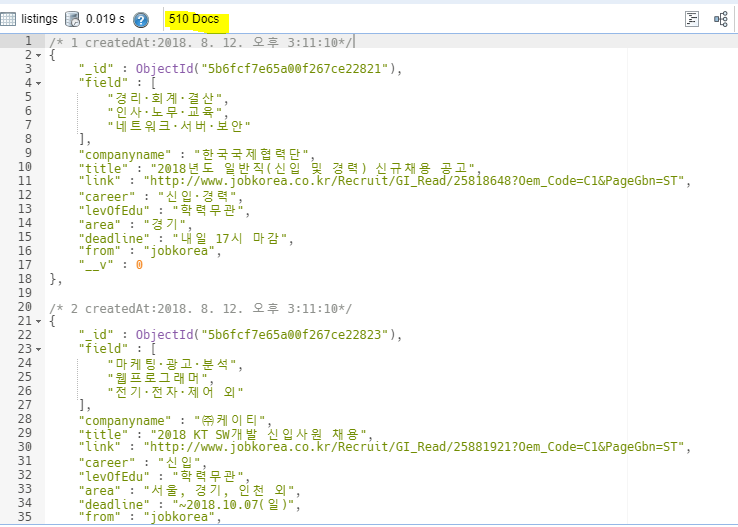Switch to tree view mode icon
The width and height of the screenshot is (738, 527).
[720, 19]
